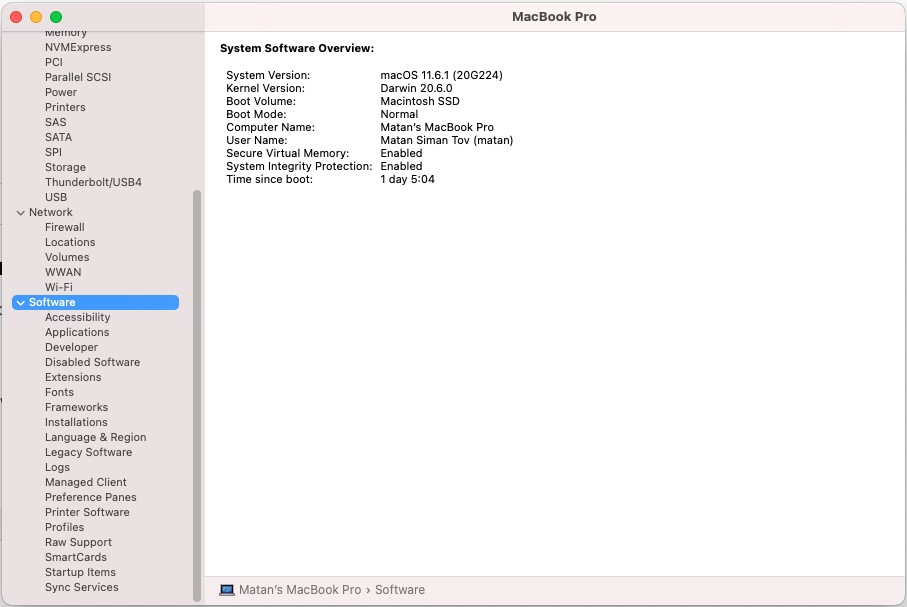Open Legacy Software entry
Viewport: 907px width, 607px height.
click(x=89, y=453)
